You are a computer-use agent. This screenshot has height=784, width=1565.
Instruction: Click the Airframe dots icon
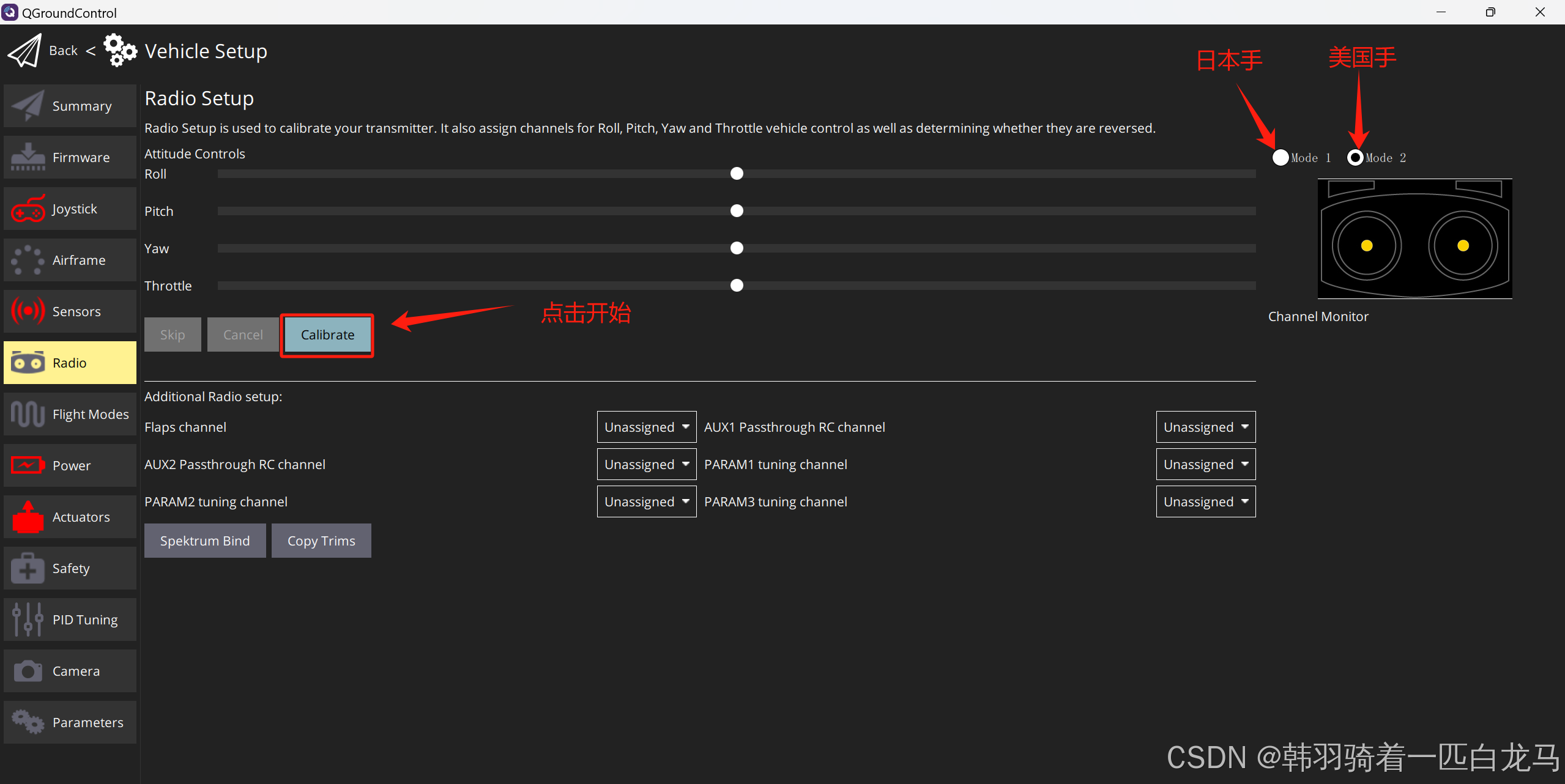coord(28,261)
